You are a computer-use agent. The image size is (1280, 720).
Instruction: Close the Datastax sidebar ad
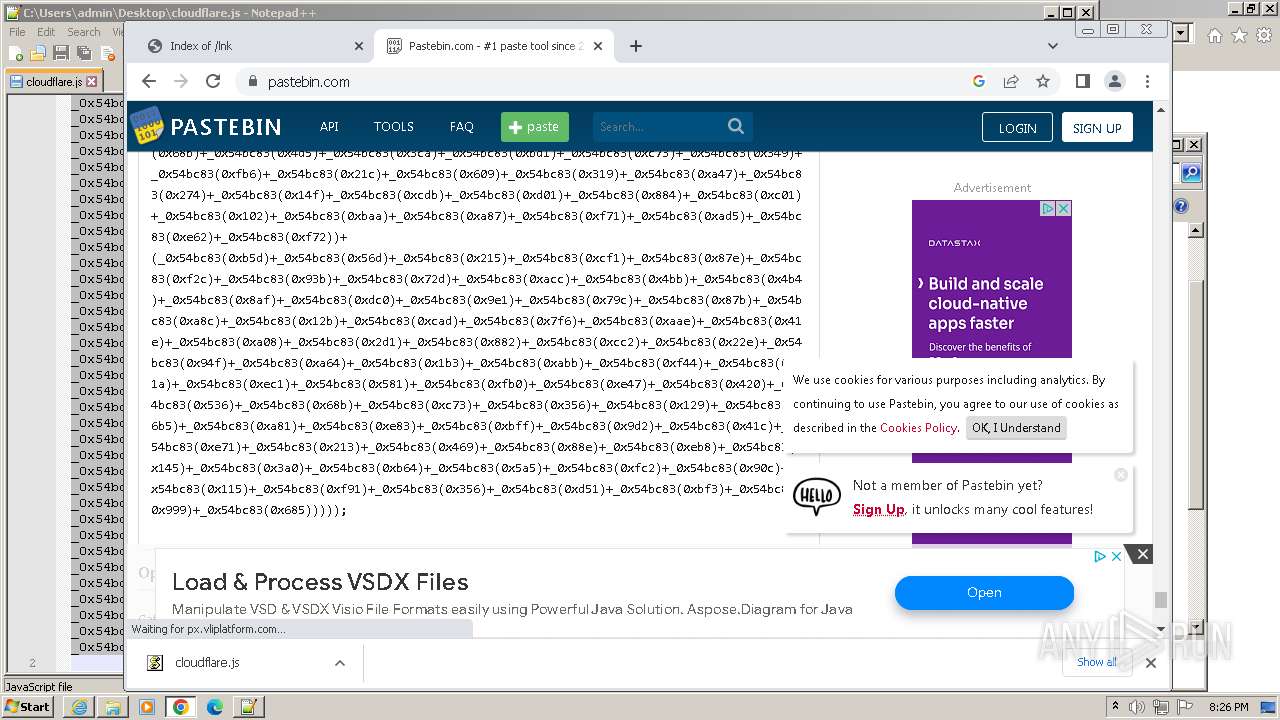[x=1064, y=208]
